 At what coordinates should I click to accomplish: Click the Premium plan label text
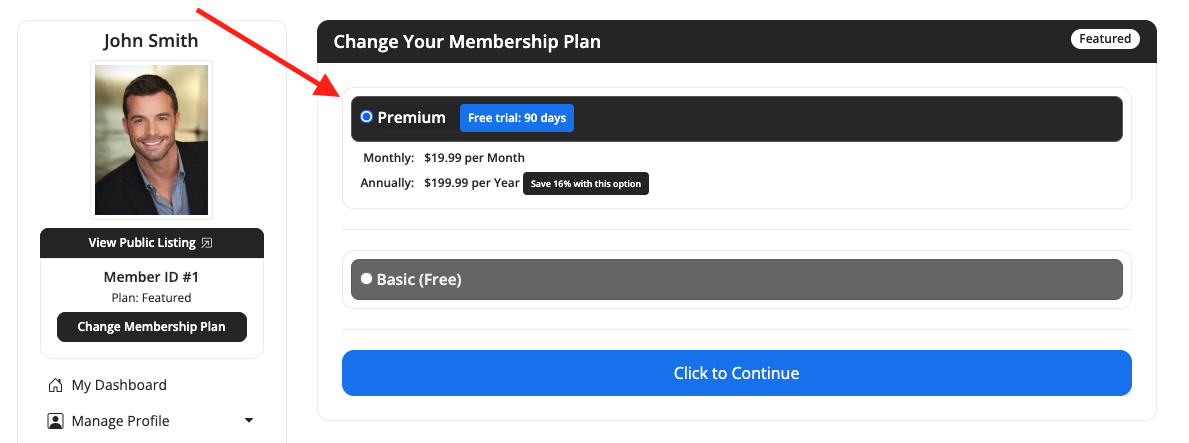click(x=412, y=118)
